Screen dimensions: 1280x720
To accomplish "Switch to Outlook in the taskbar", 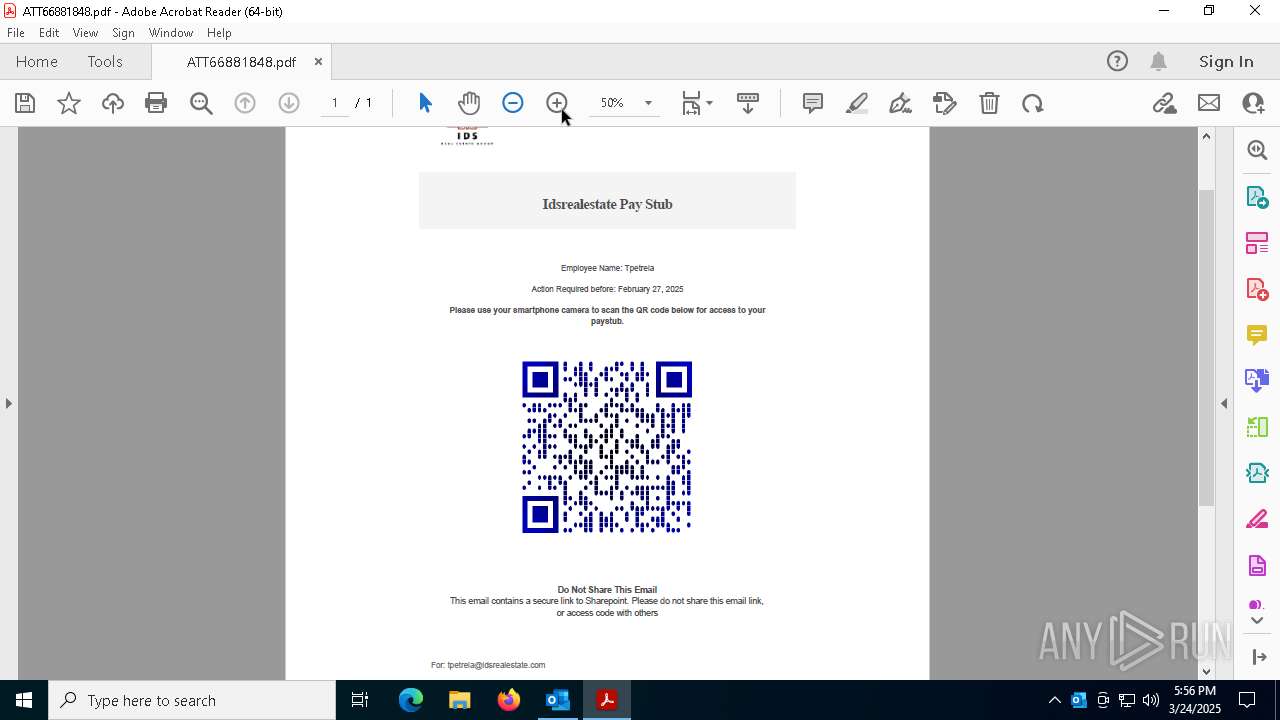I will point(557,700).
